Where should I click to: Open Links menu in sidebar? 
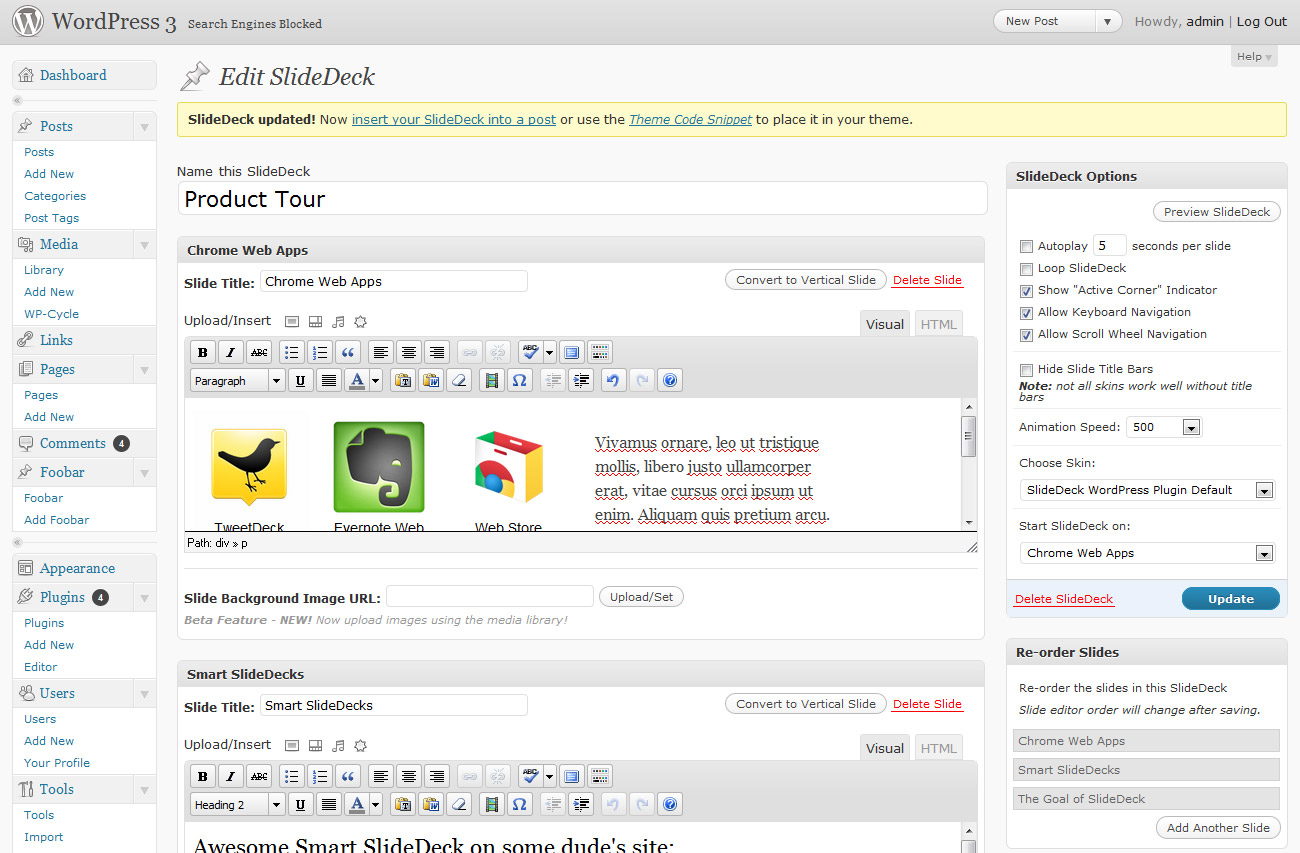56,340
